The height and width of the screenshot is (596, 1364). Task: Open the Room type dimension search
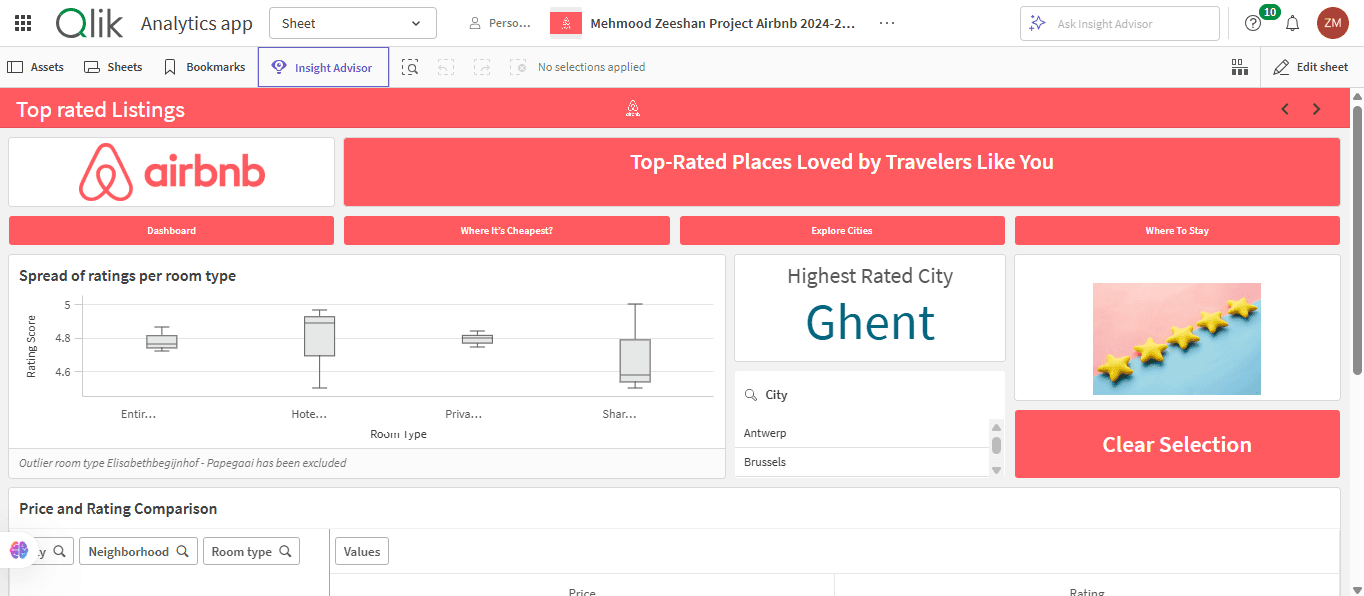tap(251, 551)
